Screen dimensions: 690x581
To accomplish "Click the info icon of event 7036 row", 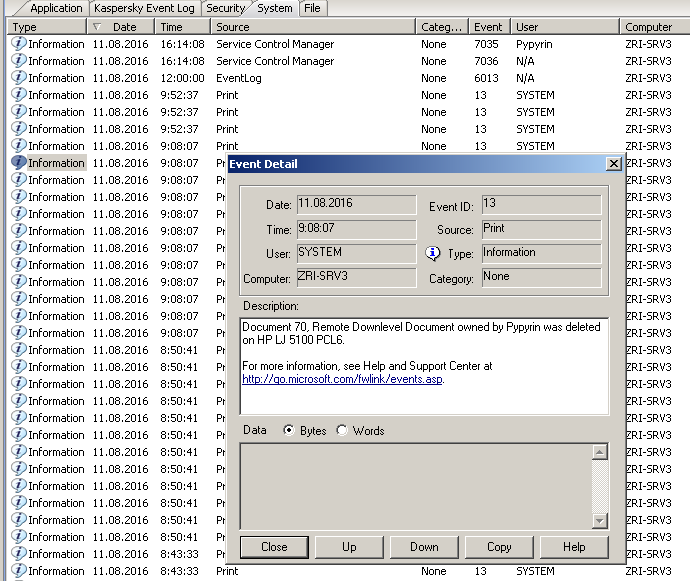I will click(x=18, y=61).
